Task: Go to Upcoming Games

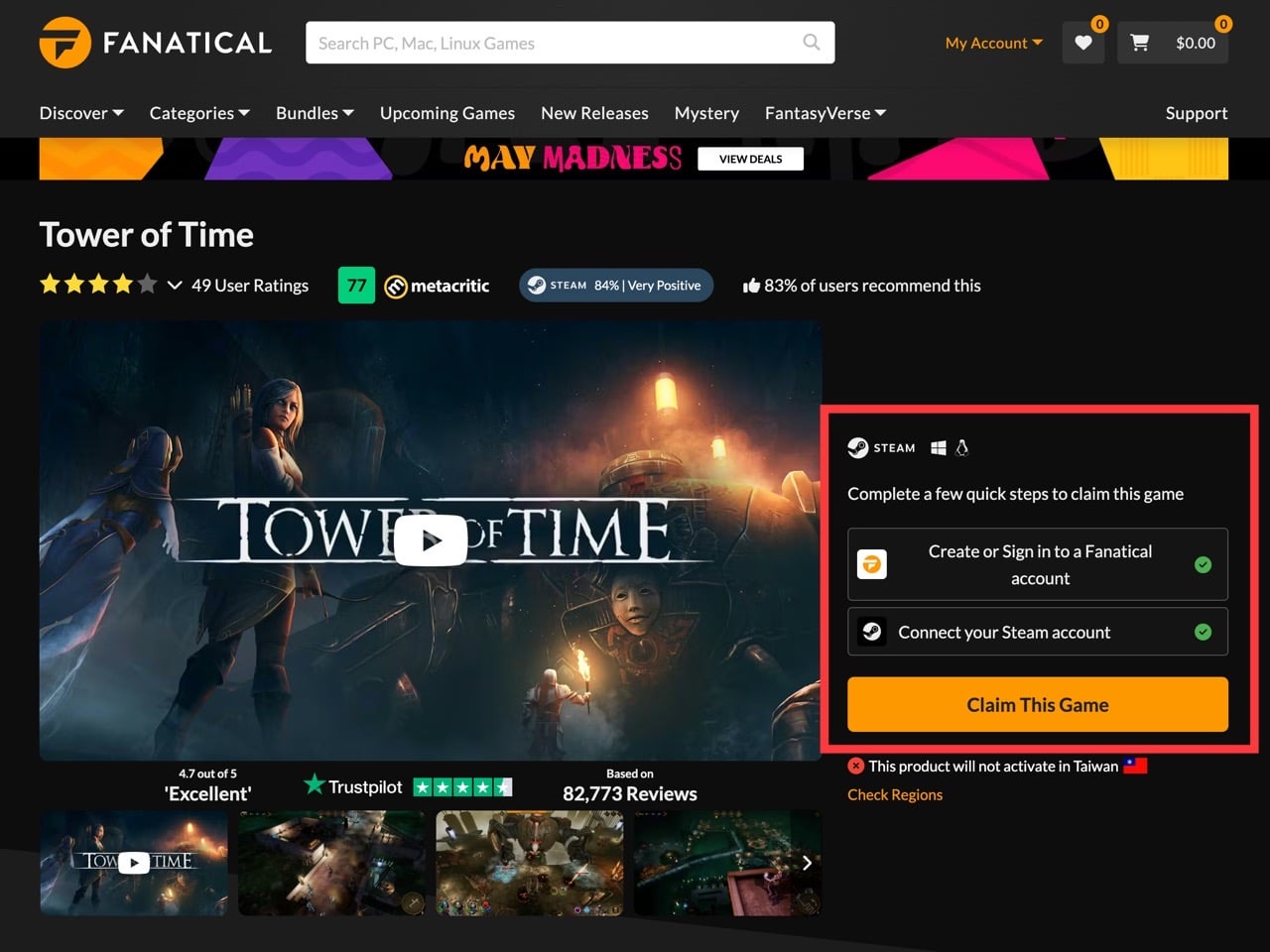Action: [x=447, y=113]
